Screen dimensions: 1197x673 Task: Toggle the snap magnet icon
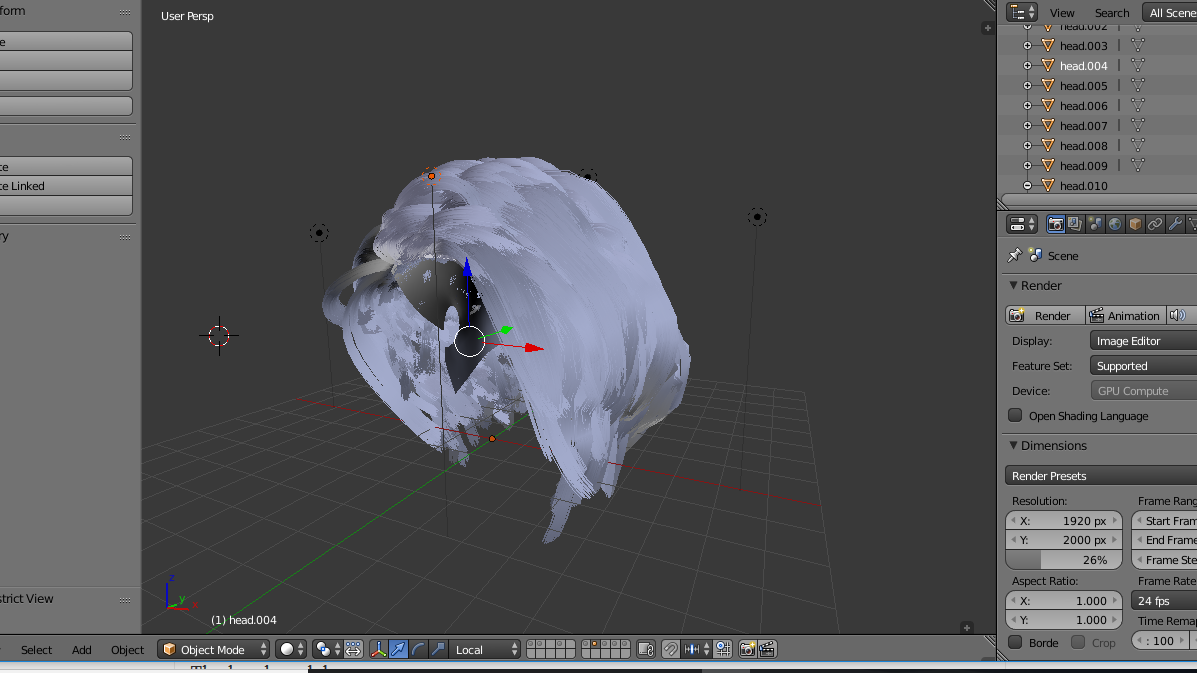[x=670, y=649]
